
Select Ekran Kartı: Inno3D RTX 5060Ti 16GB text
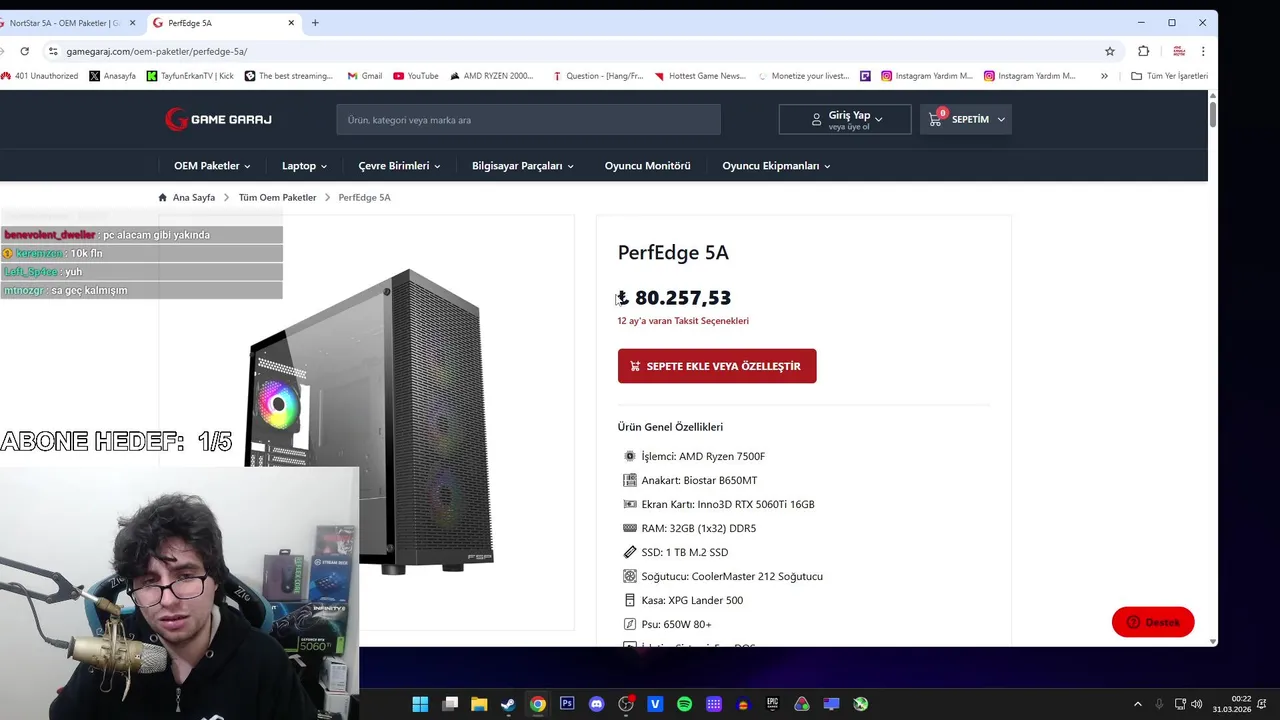pyautogui.click(x=728, y=504)
